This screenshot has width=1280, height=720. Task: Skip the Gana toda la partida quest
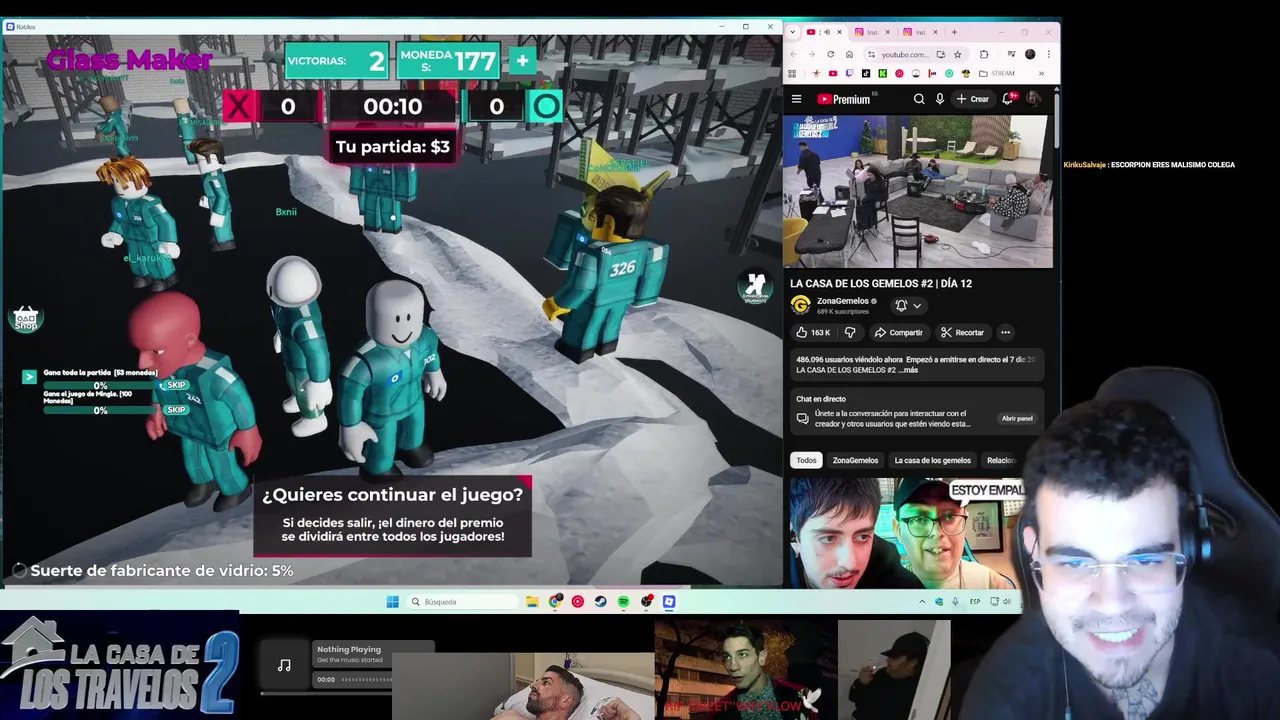pyautogui.click(x=176, y=385)
